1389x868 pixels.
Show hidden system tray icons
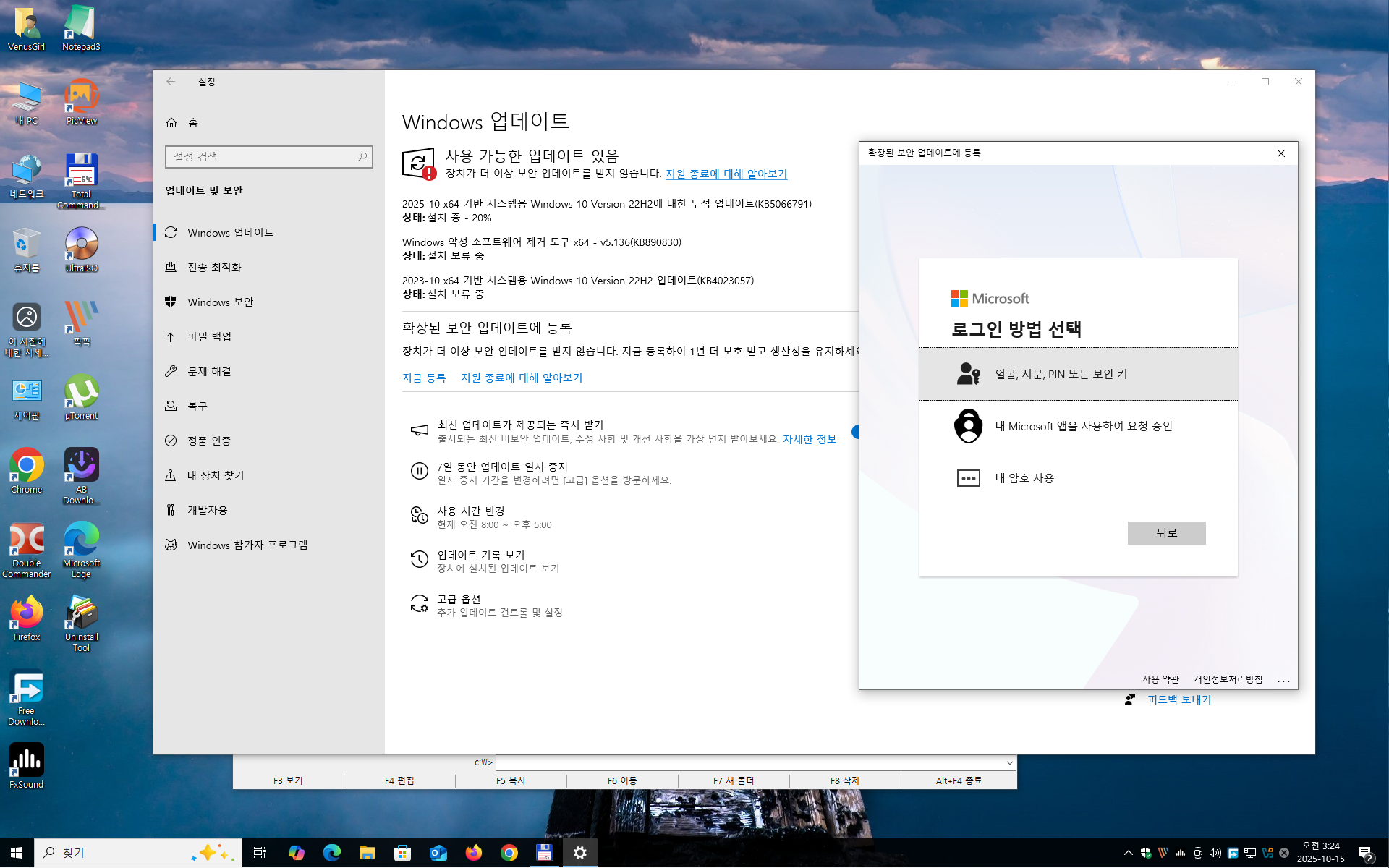1128,853
